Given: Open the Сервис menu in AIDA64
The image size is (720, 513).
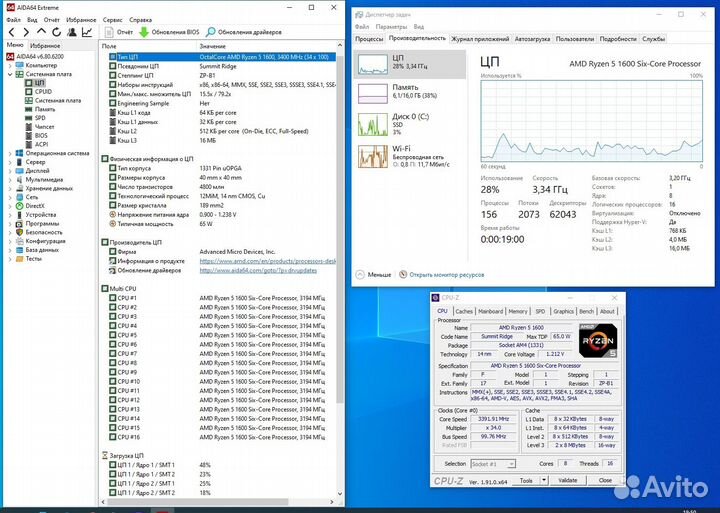Looking at the screenshot, I should coord(112,20).
